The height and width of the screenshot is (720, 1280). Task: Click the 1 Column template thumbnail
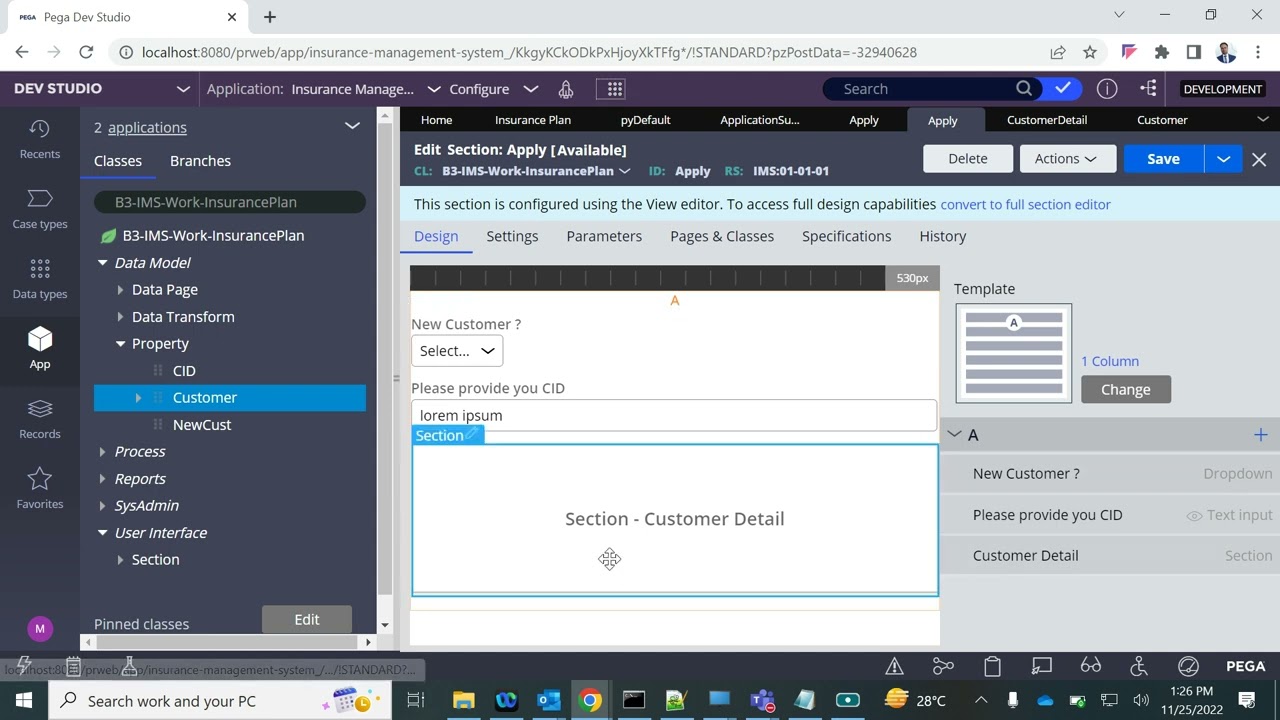coord(1014,353)
